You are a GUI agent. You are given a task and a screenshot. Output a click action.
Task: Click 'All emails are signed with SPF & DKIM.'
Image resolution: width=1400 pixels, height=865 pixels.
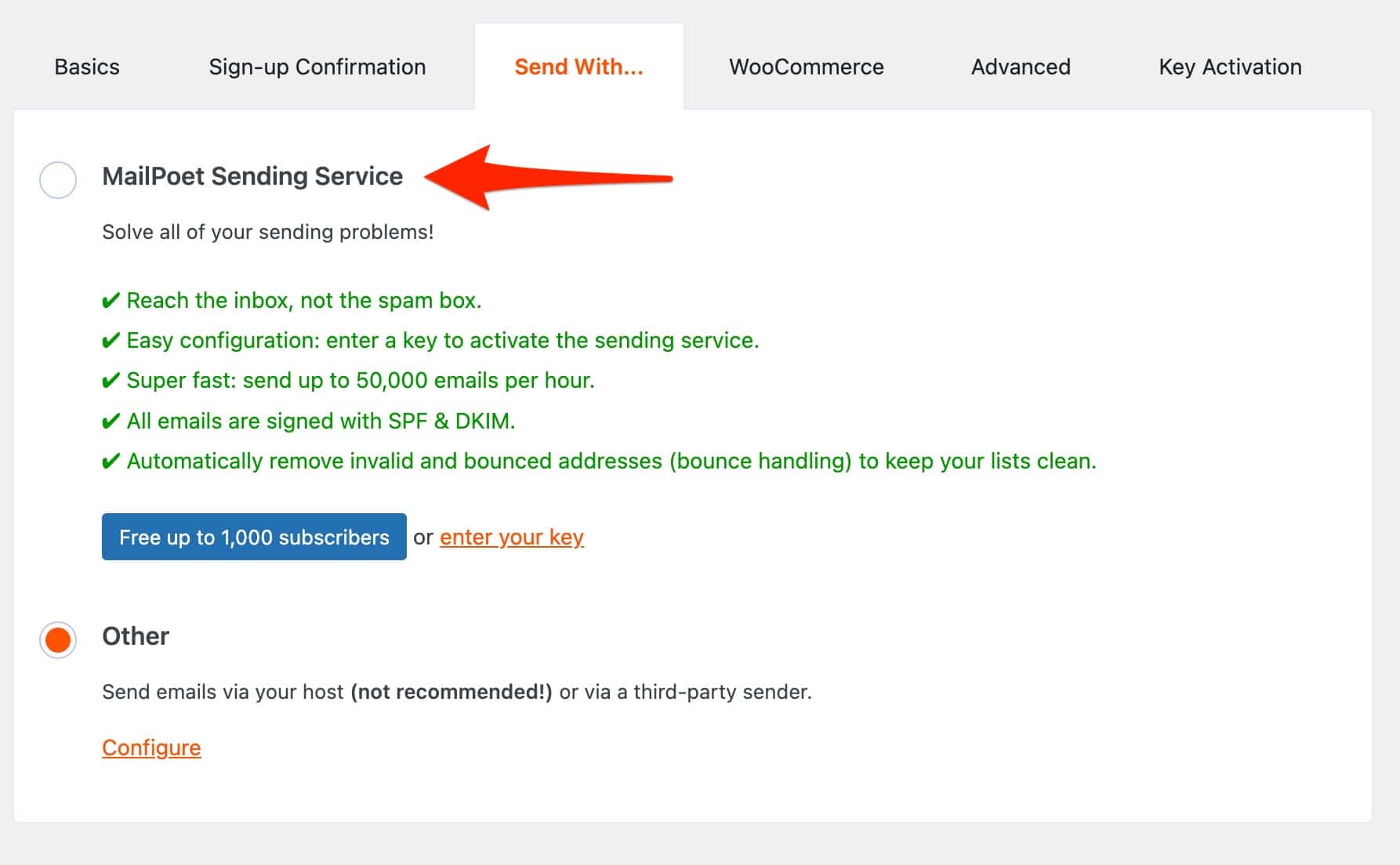coord(309,421)
